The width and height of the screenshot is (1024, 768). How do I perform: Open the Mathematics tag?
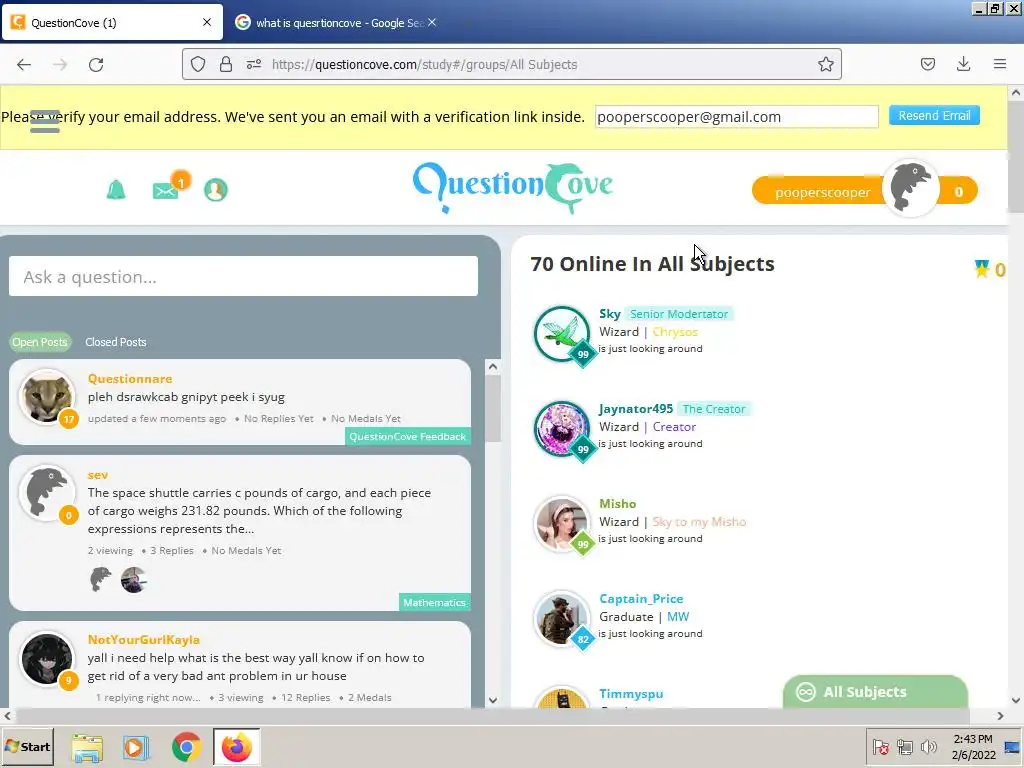434,602
